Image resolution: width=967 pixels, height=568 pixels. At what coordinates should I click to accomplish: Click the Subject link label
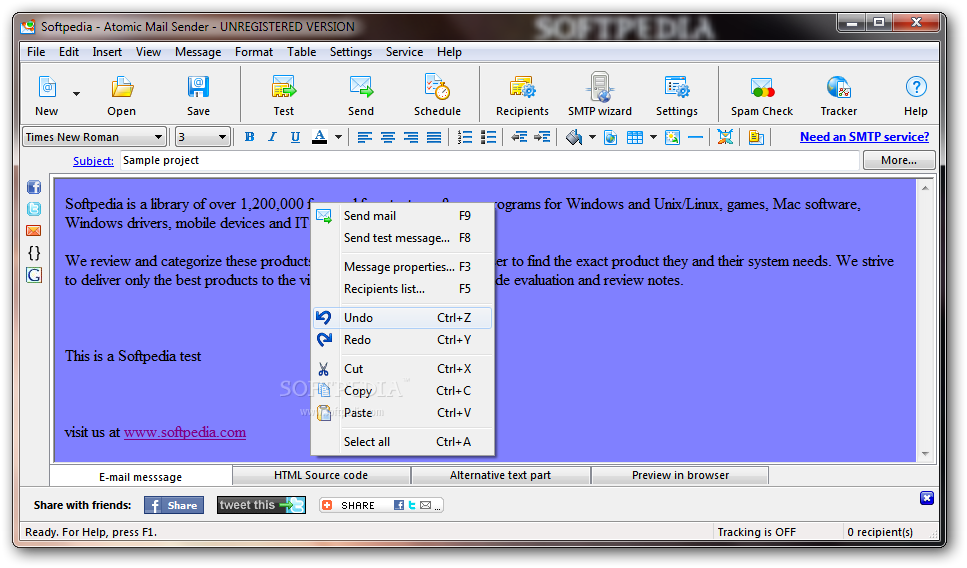(x=93, y=161)
